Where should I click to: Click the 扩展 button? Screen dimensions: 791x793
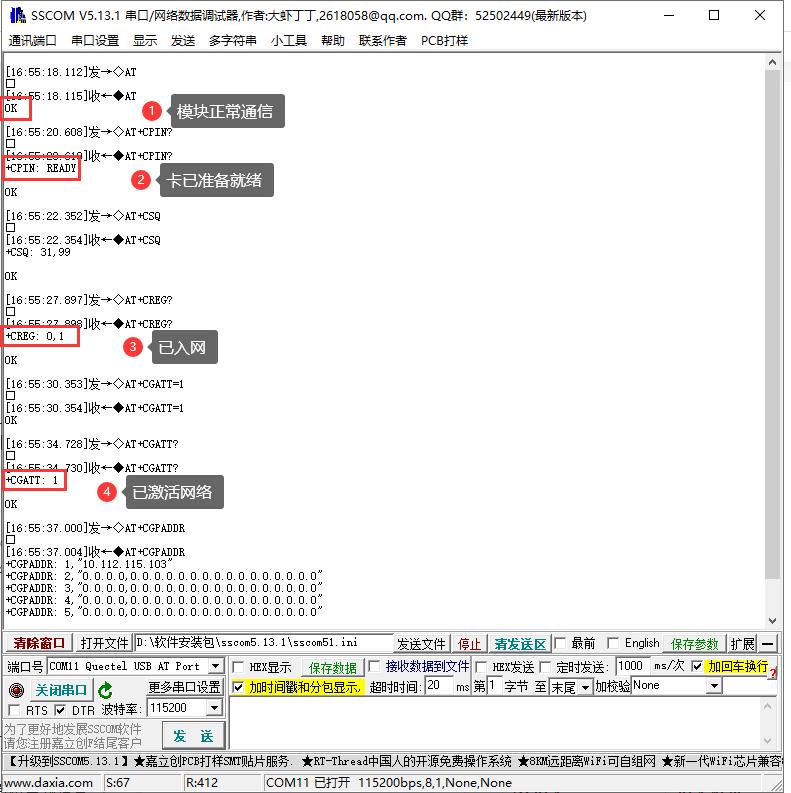point(742,644)
